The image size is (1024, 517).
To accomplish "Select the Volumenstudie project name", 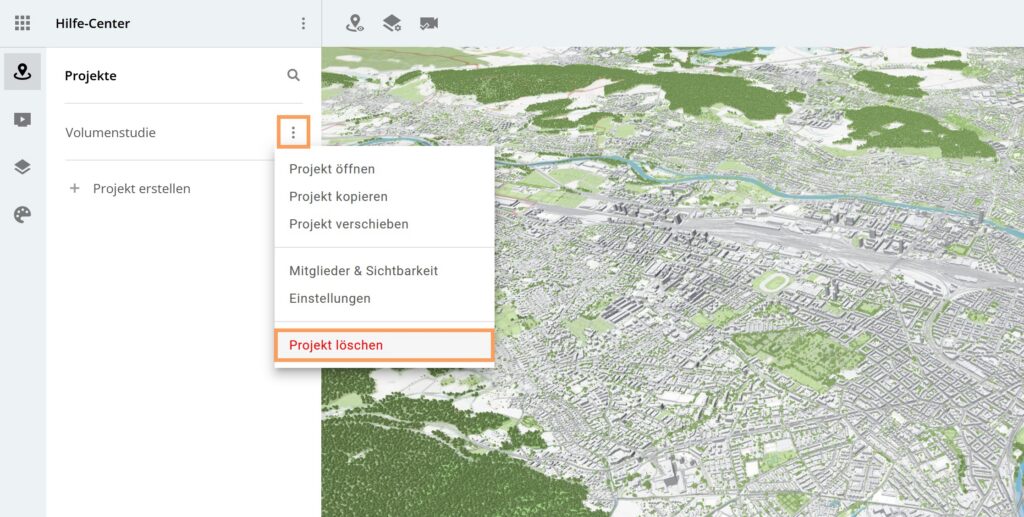I will tap(110, 132).
